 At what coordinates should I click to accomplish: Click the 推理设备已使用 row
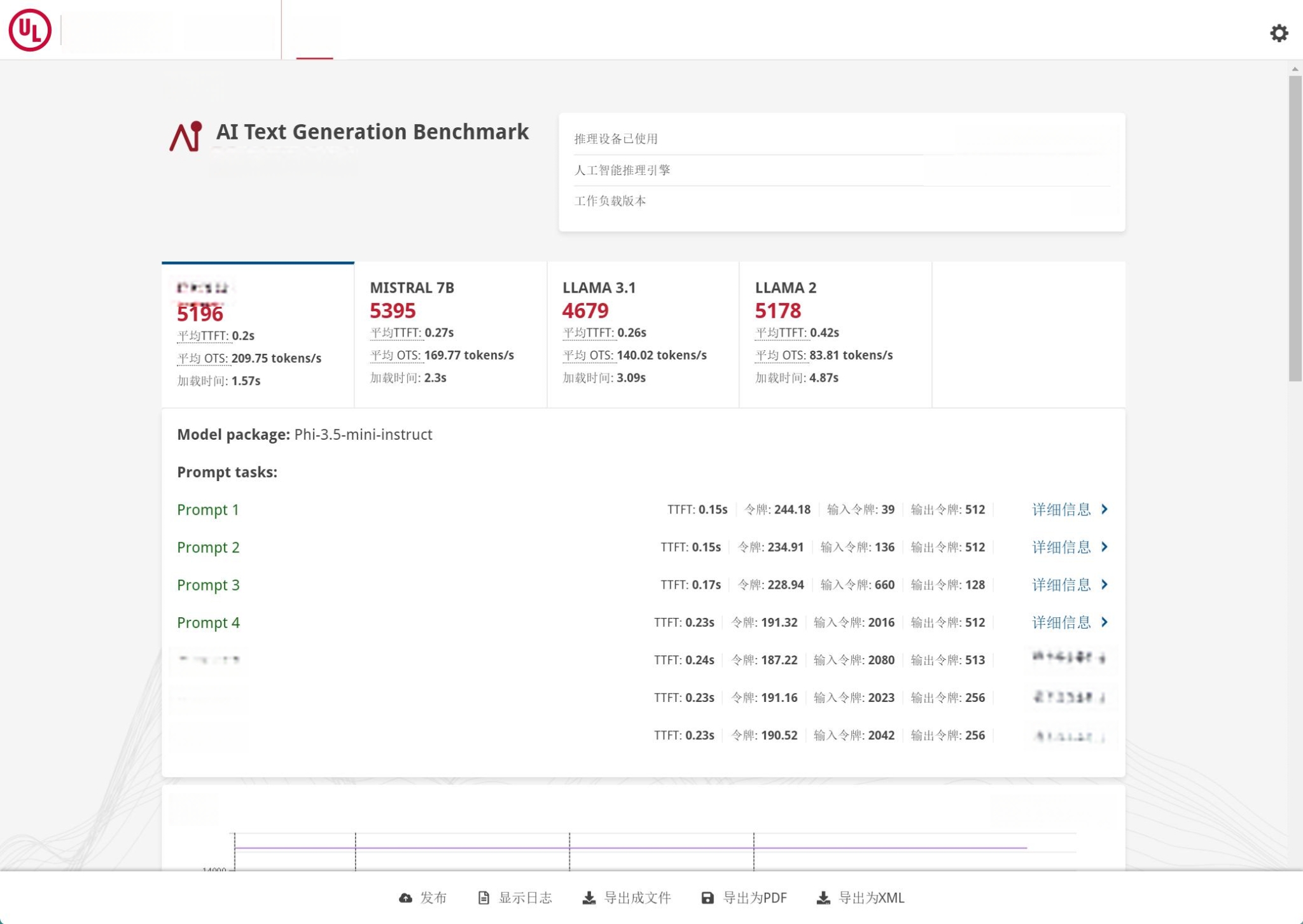coord(842,139)
